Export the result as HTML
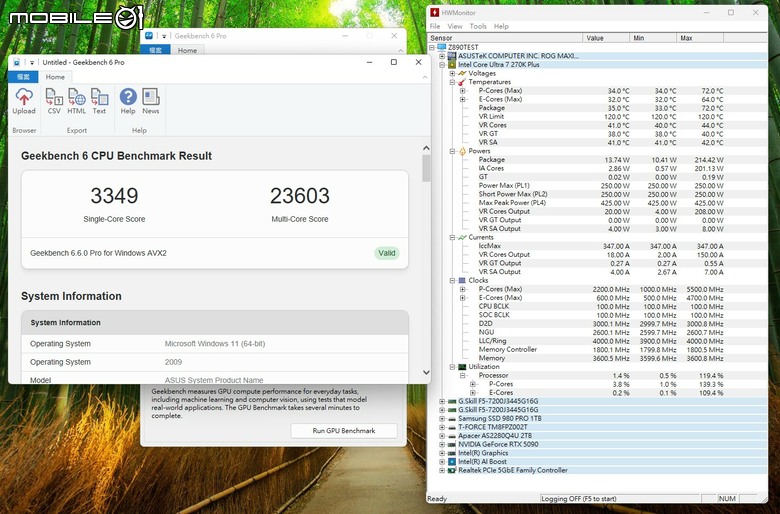The height and width of the screenshot is (514, 780). 77,101
